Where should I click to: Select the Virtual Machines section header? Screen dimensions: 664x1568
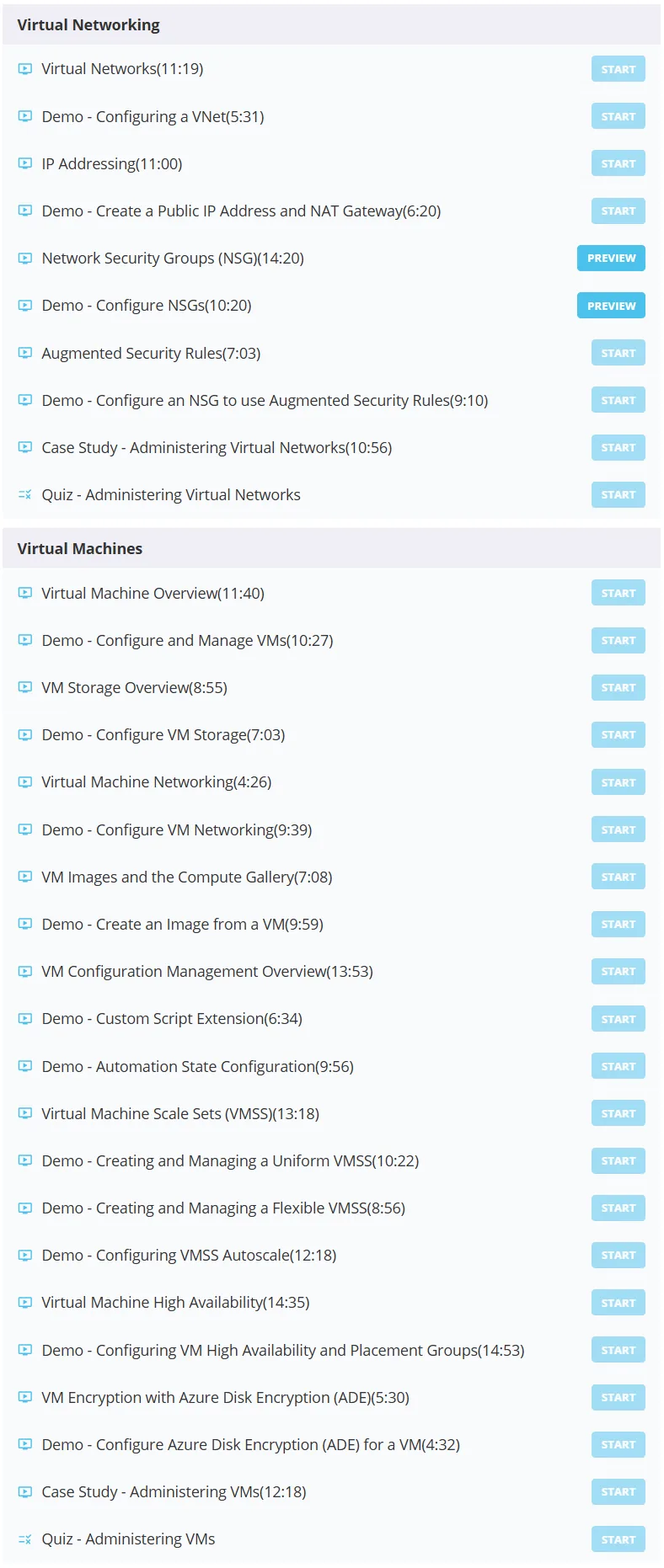(x=332, y=548)
